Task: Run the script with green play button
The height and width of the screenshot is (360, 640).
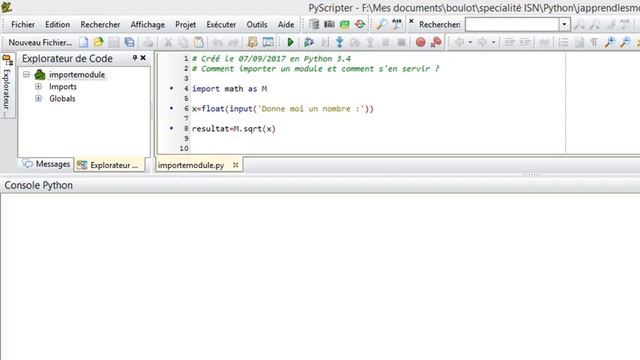Action: pyautogui.click(x=290, y=42)
